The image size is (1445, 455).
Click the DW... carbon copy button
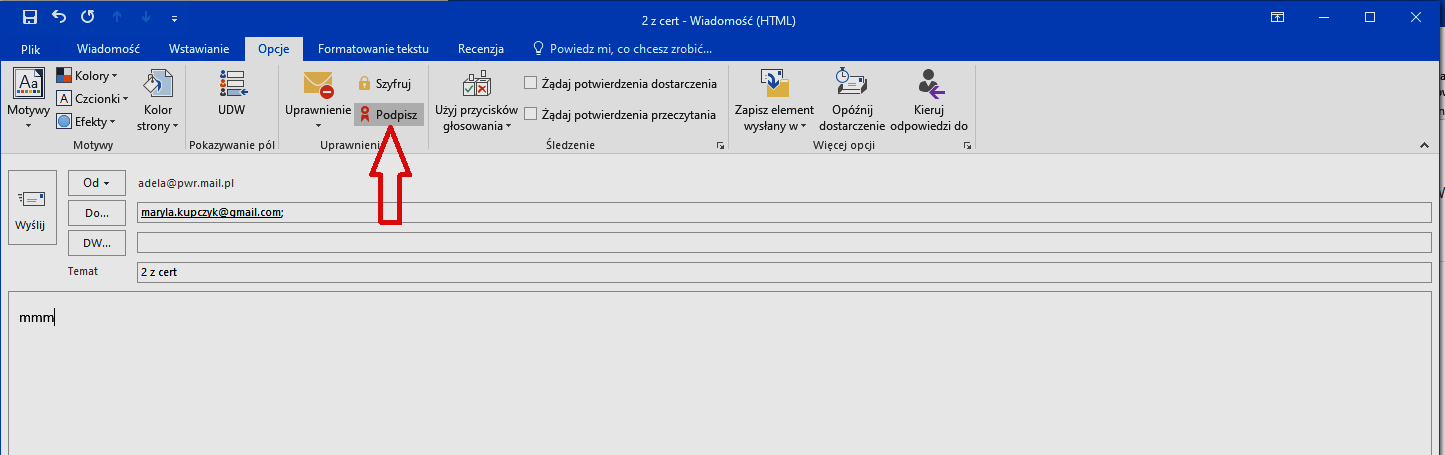point(96,243)
